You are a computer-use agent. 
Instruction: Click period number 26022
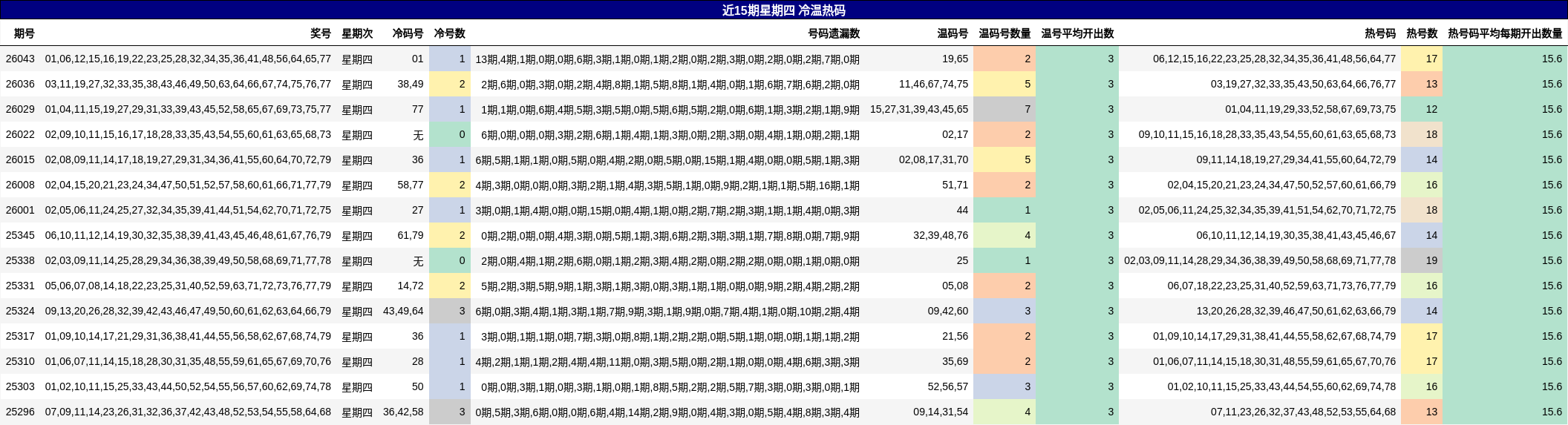coord(20,134)
